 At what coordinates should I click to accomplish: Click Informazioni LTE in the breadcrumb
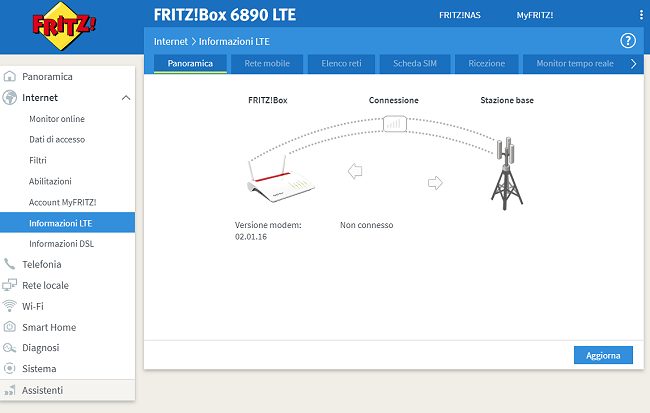coord(234,41)
